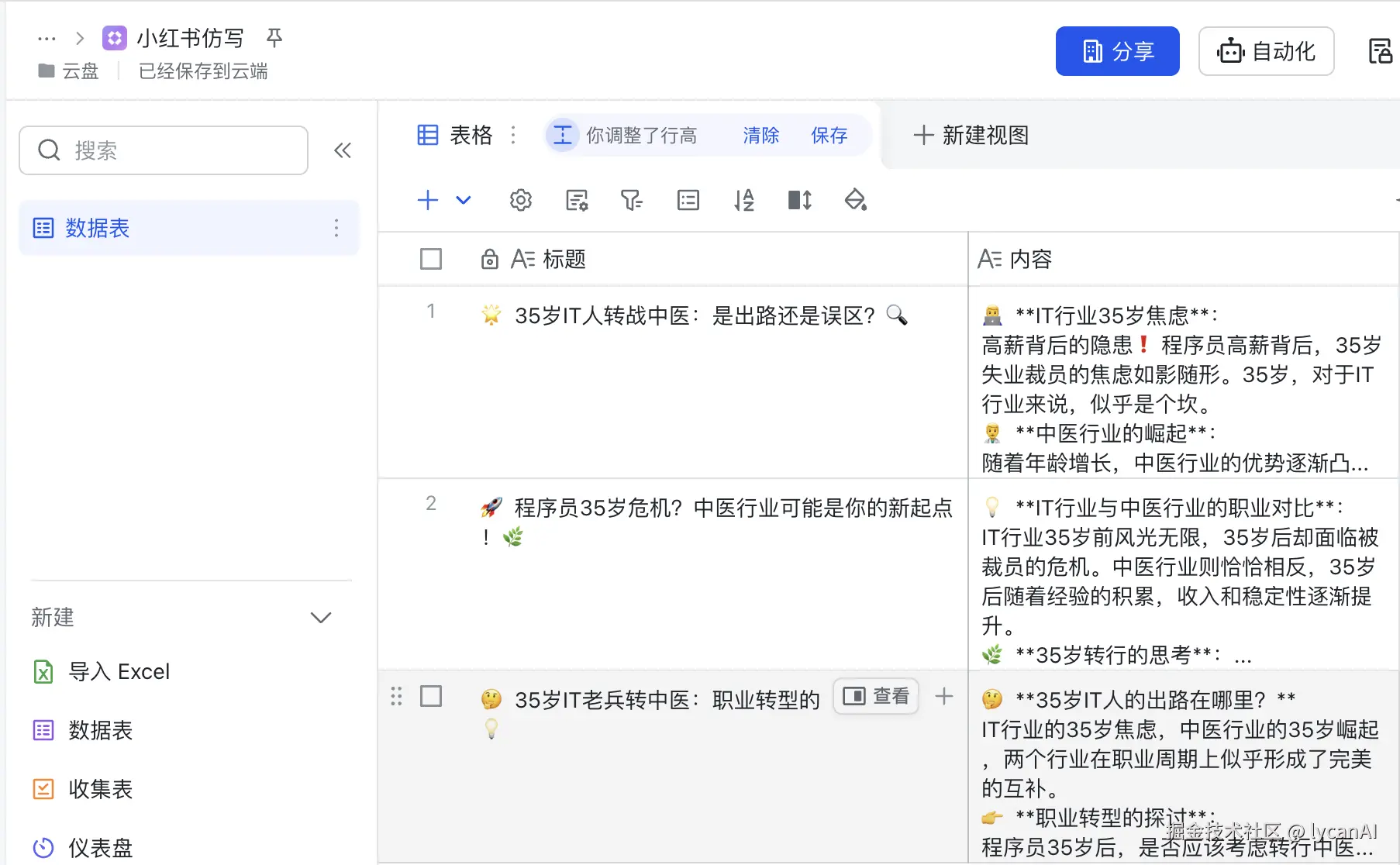Open the row height tool
1400x865 pixels.
pyautogui.click(x=800, y=201)
